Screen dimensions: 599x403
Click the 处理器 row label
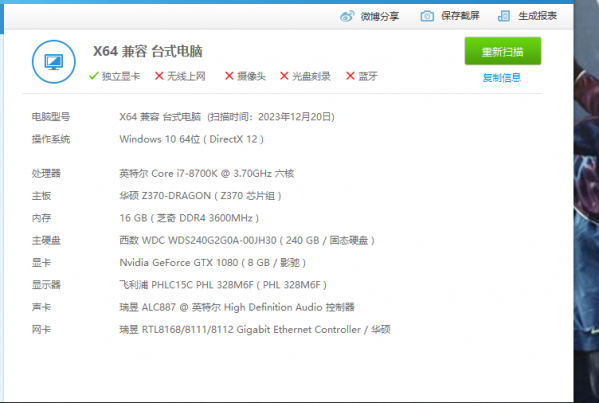(46, 173)
